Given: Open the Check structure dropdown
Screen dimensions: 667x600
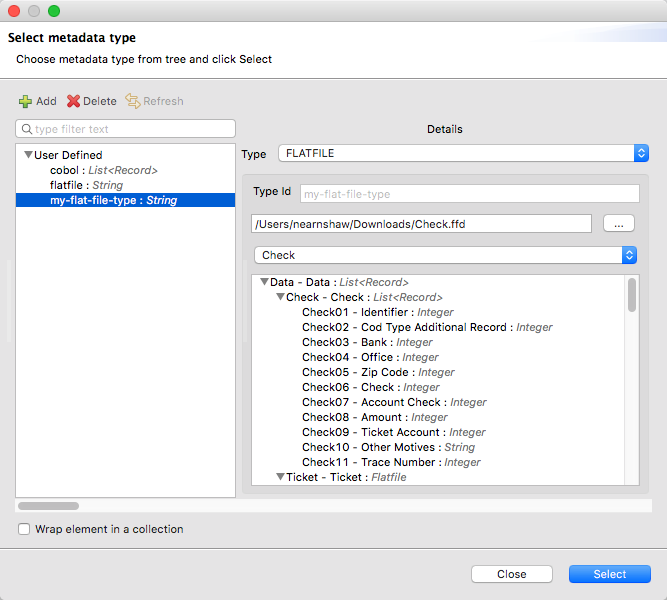Looking at the screenshot, I should tap(629, 255).
